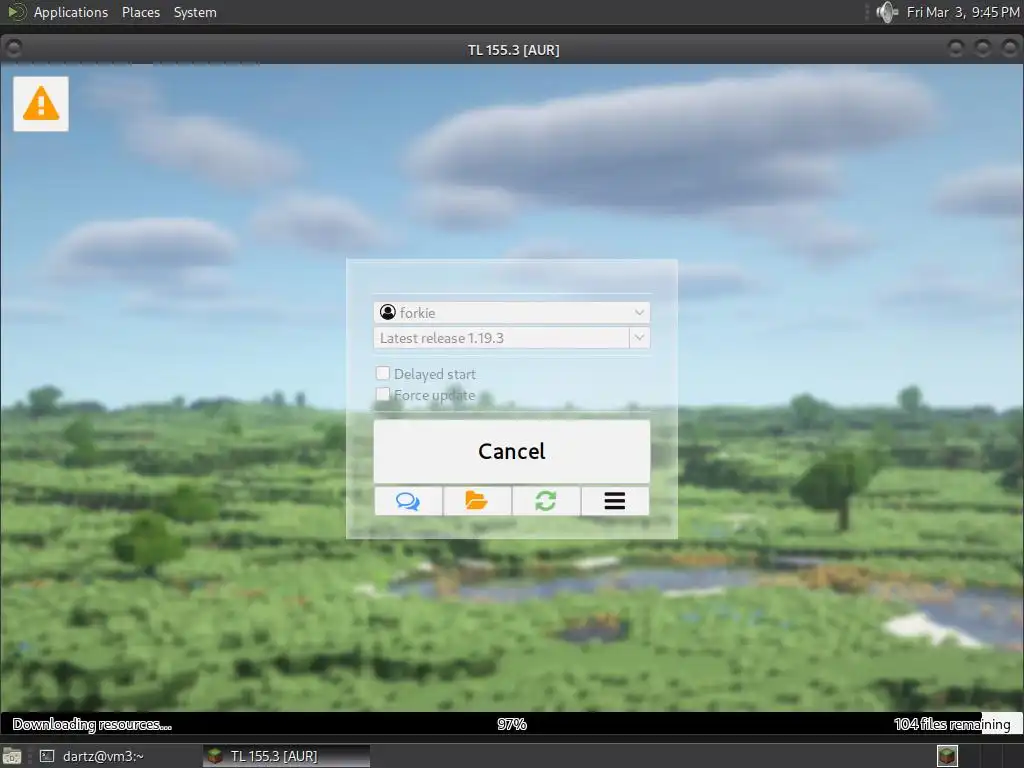Click the Applications menu logo icon
This screenshot has height=768, width=1024.
(16, 12)
